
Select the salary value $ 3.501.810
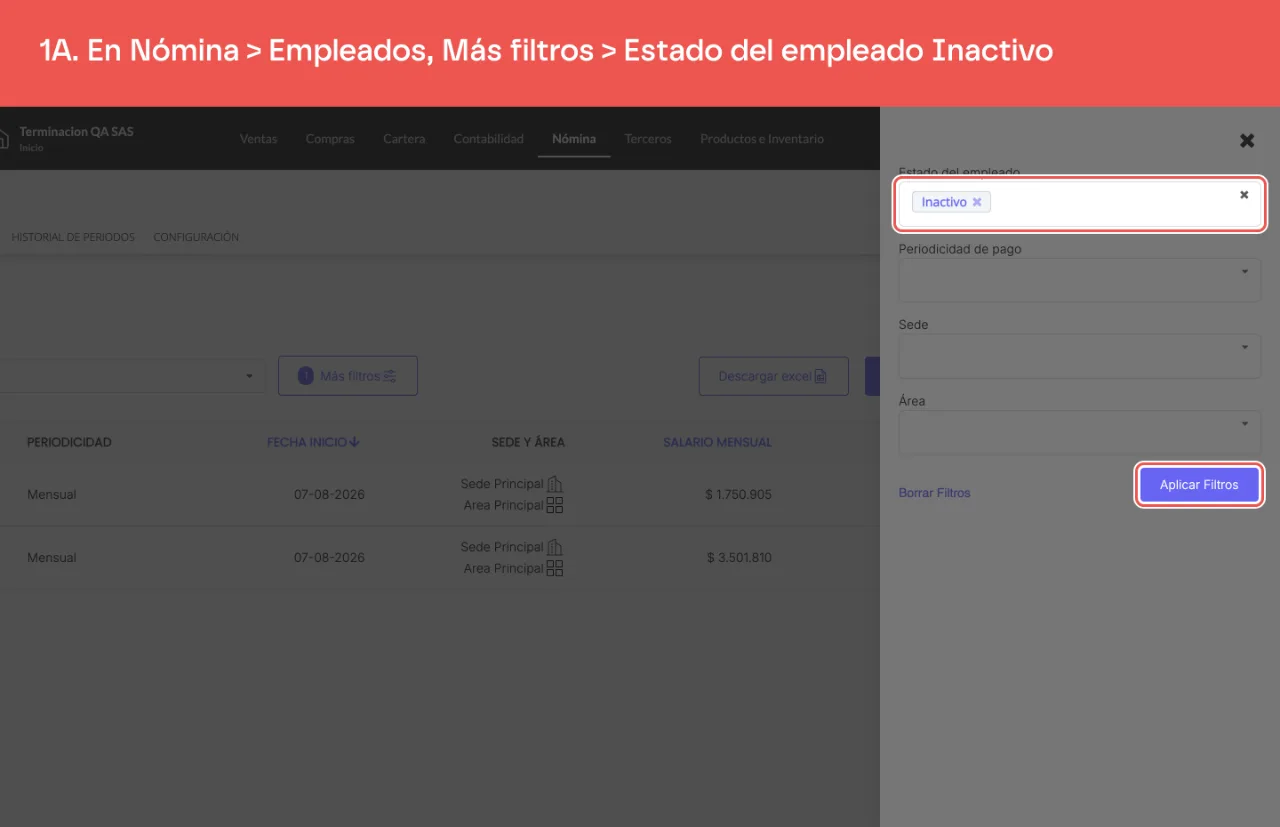[739, 558]
